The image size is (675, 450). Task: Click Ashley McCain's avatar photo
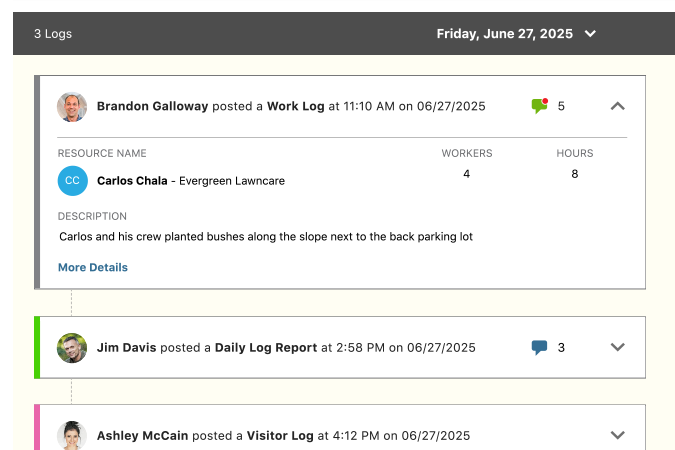72,435
